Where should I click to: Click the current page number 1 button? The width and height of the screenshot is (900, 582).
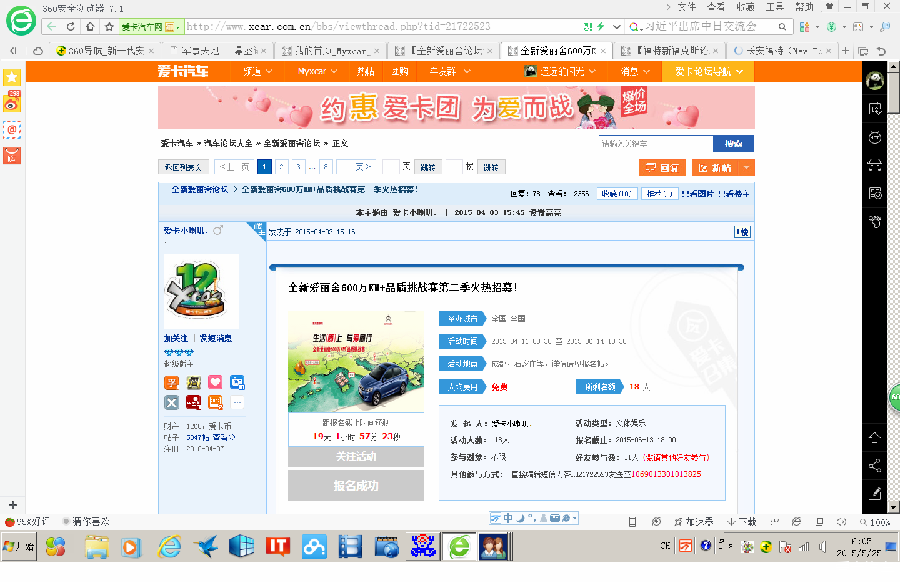264,167
